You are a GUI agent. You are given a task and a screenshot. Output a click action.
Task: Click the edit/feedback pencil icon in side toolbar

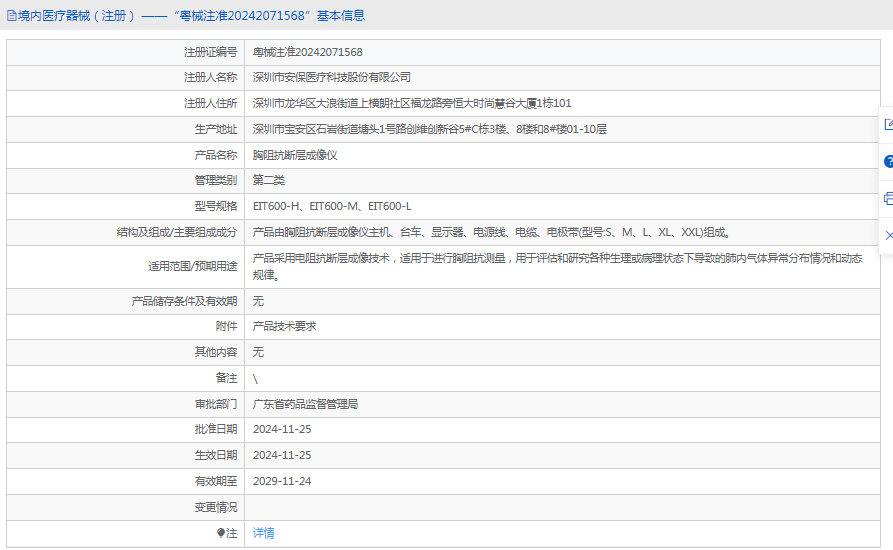888,125
